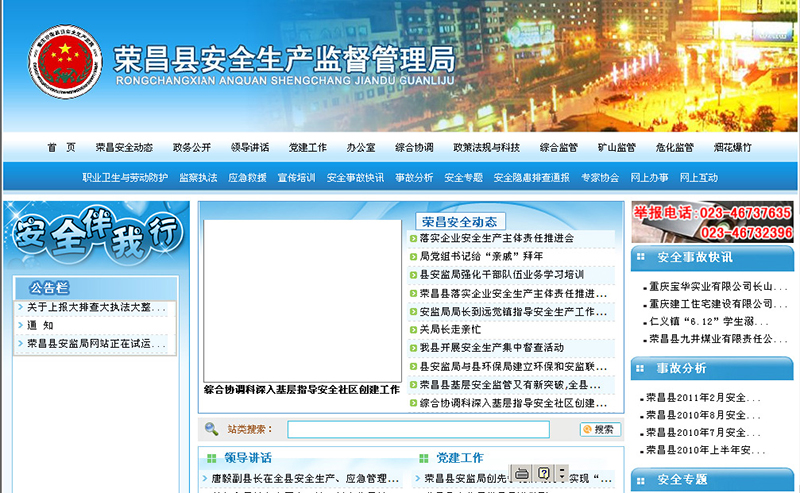800x493 pixels.
Task: Select 安全隐患排查通报 in blue navigation bar
Action: [x=532, y=178]
